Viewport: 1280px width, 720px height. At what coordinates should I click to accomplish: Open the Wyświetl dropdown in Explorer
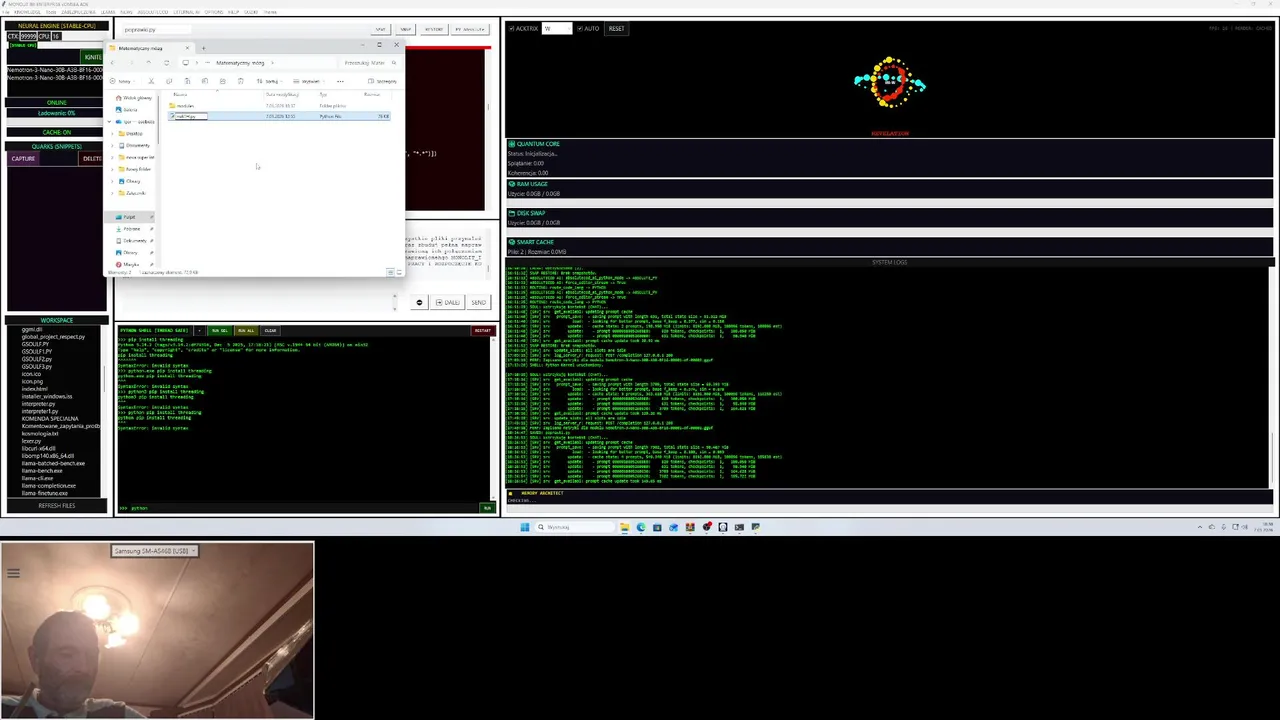310,81
